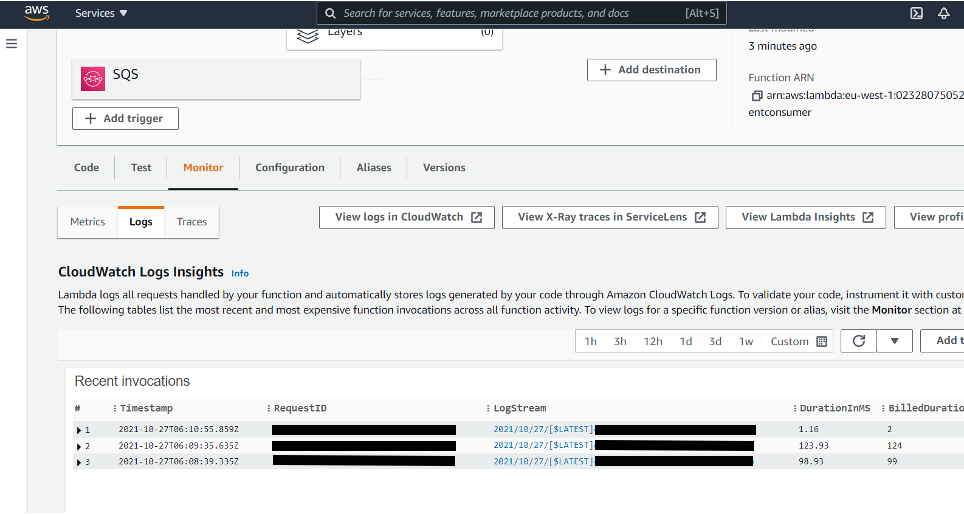Select duration value 123.93
The width and height of the screenshot is (964, 514).
click(x=813, y=445)
